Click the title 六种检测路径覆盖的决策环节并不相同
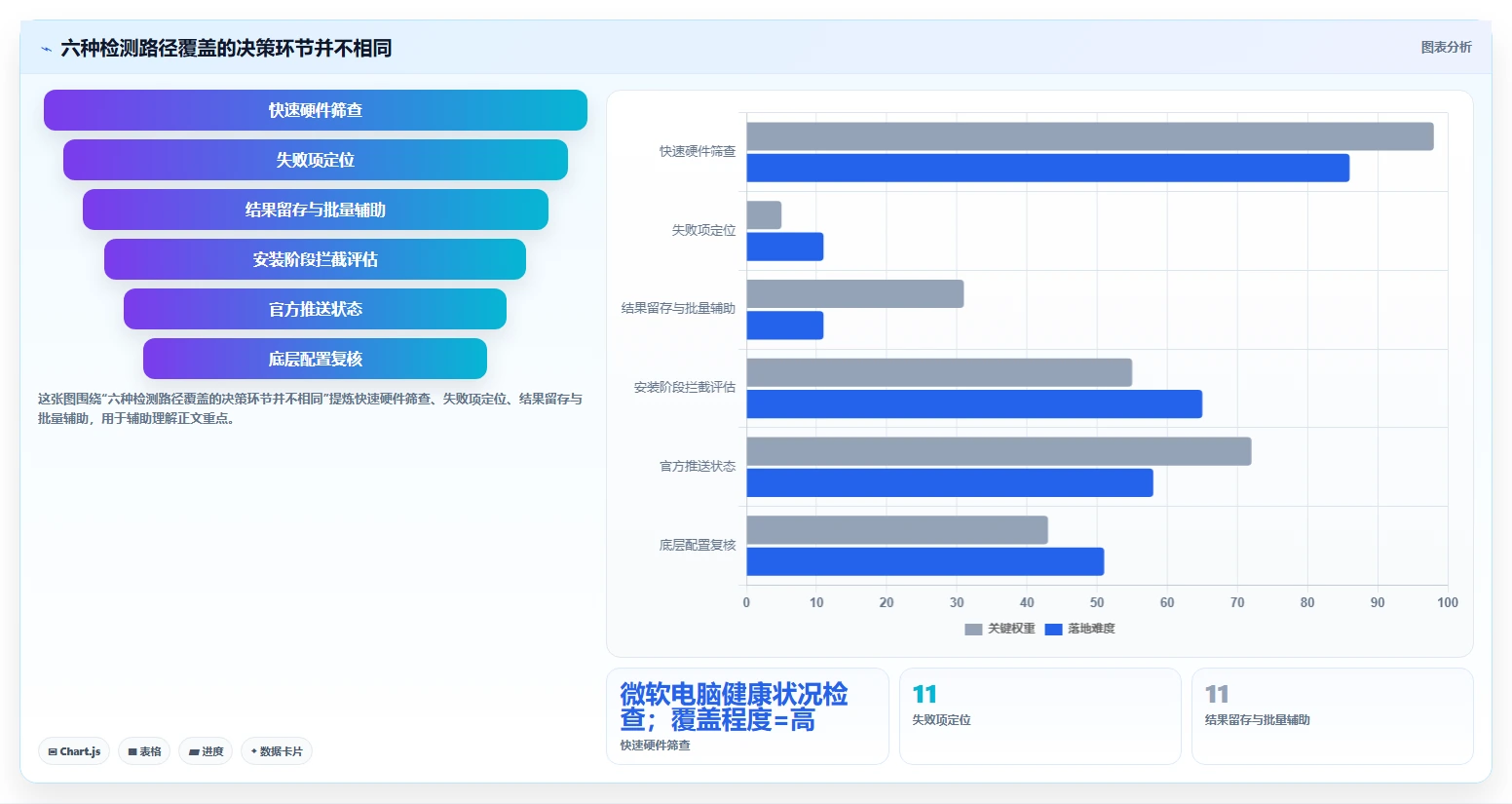The height and width of the screenshot is (804, 1512). pyautogui.click(x=226, y=48)
